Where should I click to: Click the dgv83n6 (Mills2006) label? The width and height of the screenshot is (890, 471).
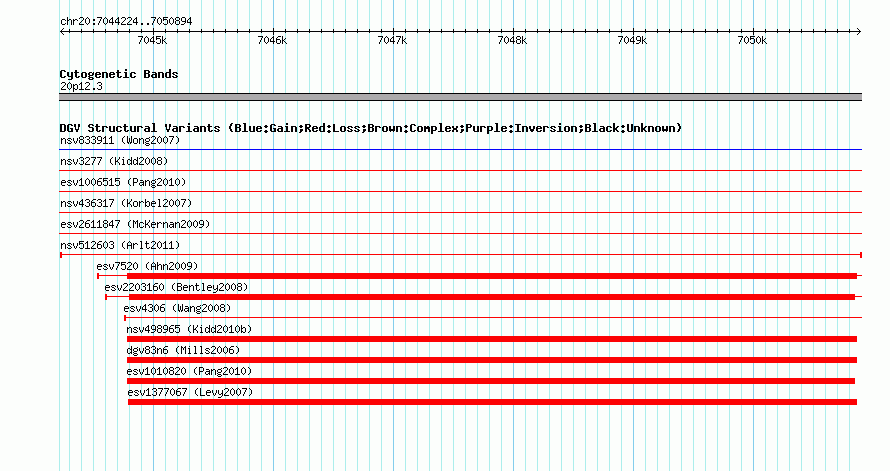point(183,350)
